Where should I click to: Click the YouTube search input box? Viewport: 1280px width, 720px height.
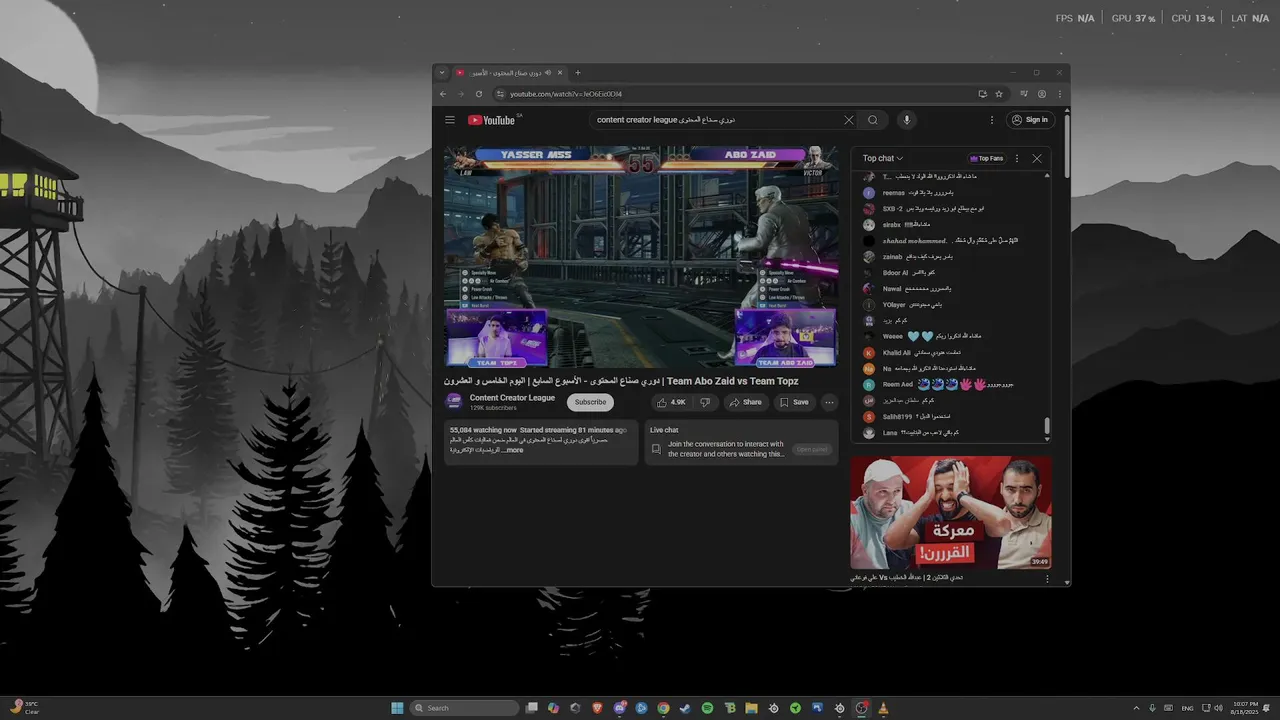715,120
